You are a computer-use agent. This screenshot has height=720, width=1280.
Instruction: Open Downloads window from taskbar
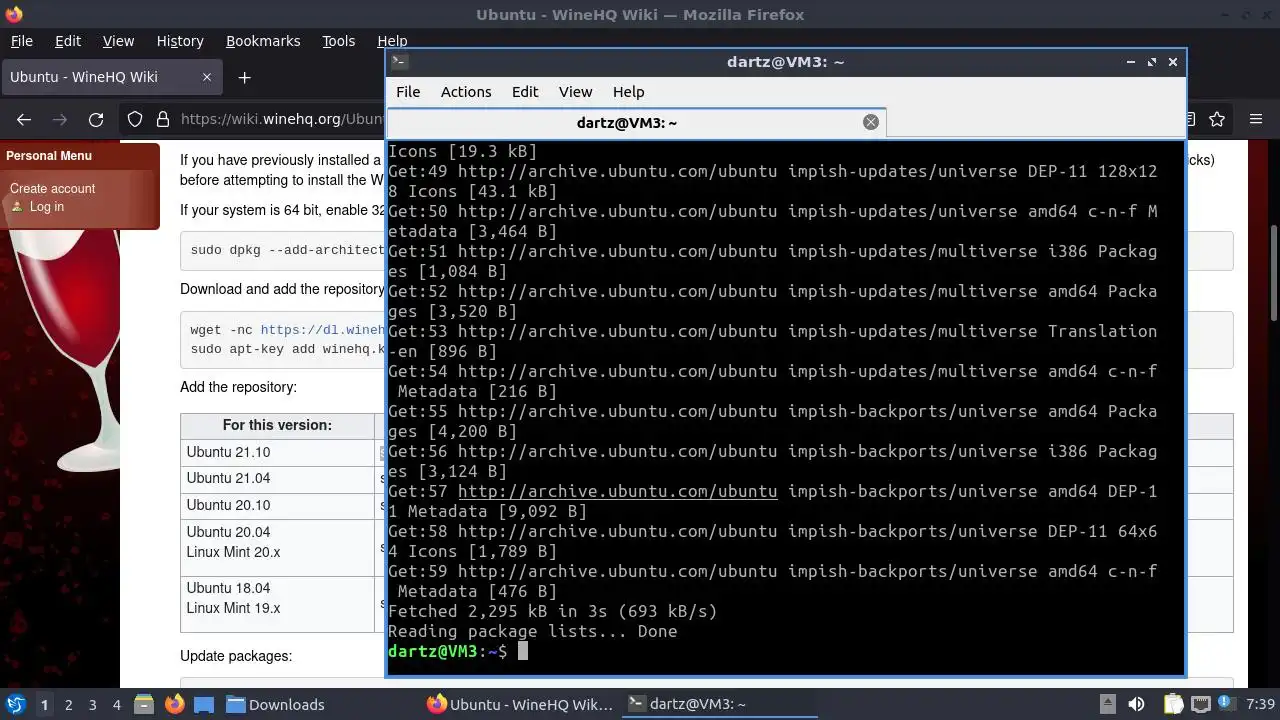275,704
